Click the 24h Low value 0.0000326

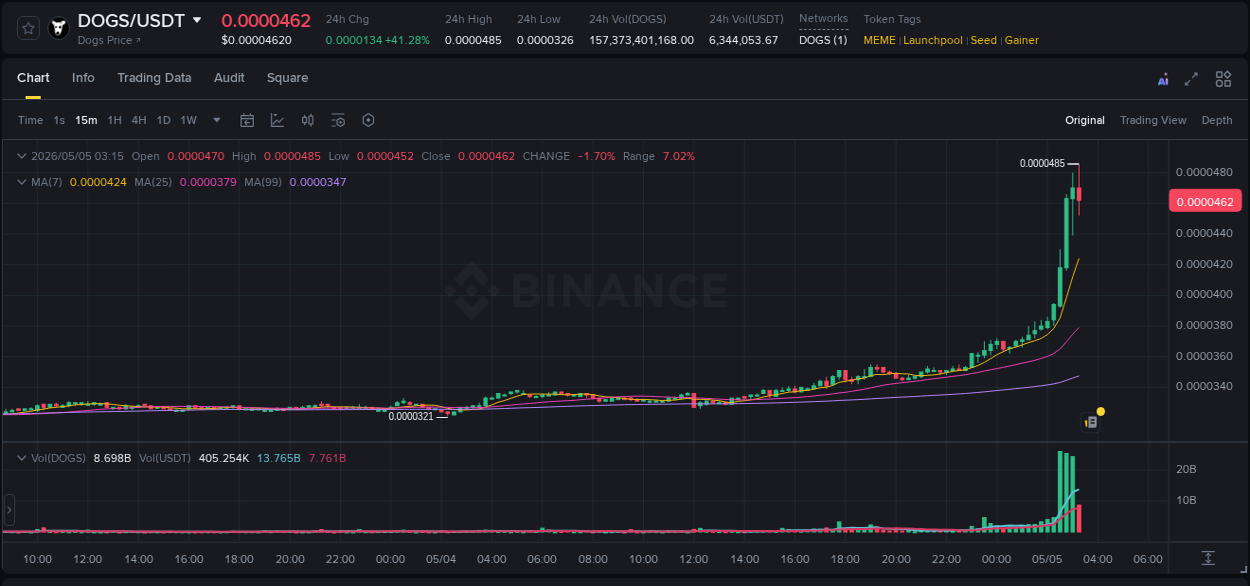point(545,40)
